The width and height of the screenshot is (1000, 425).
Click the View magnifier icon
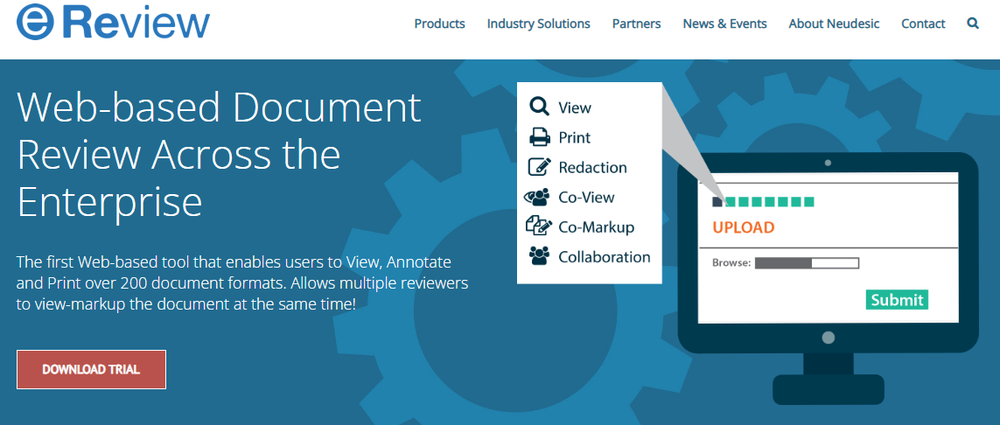539,107
